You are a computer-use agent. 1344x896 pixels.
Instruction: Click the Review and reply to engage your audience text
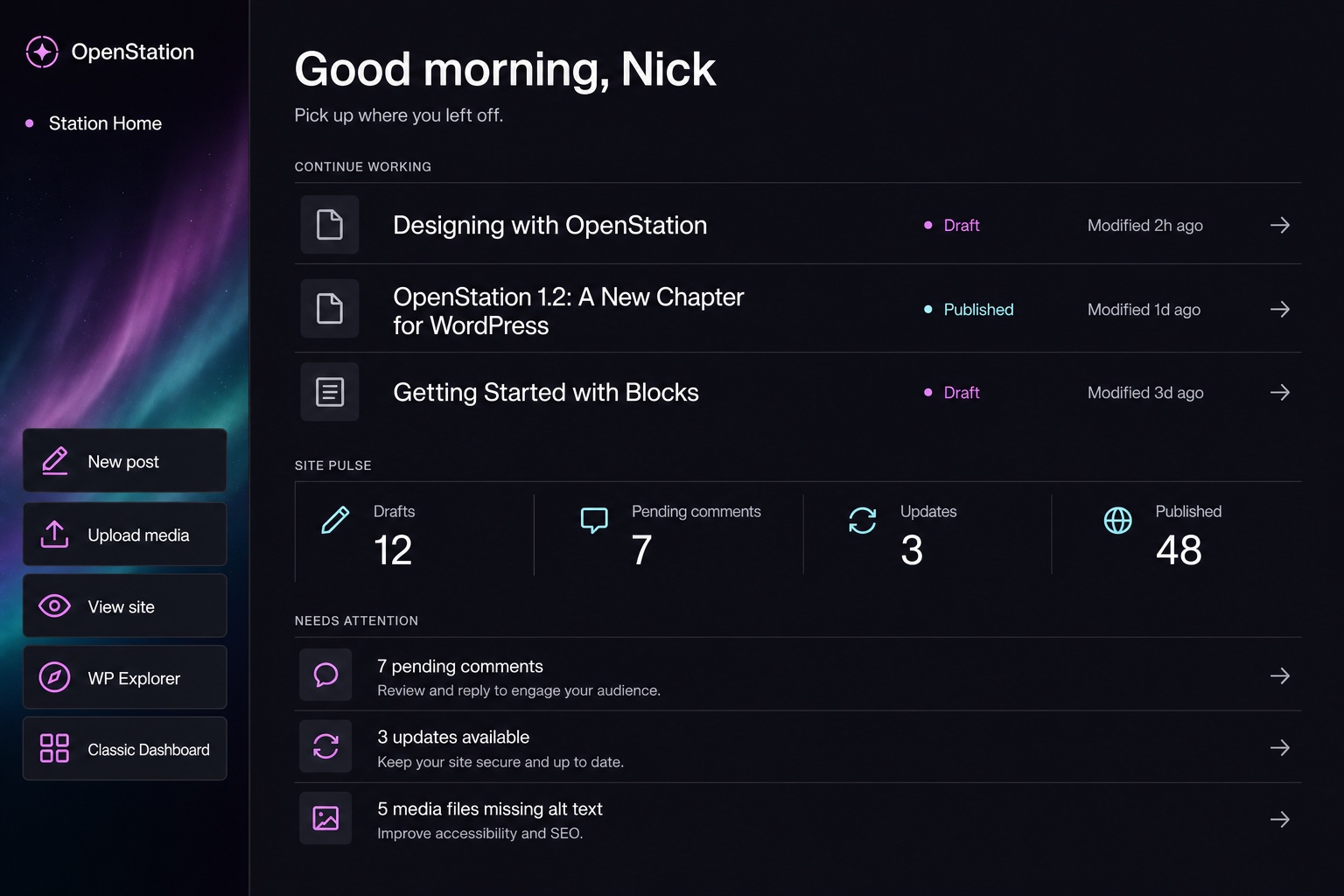pyautogui.click(x=519, y=690)
